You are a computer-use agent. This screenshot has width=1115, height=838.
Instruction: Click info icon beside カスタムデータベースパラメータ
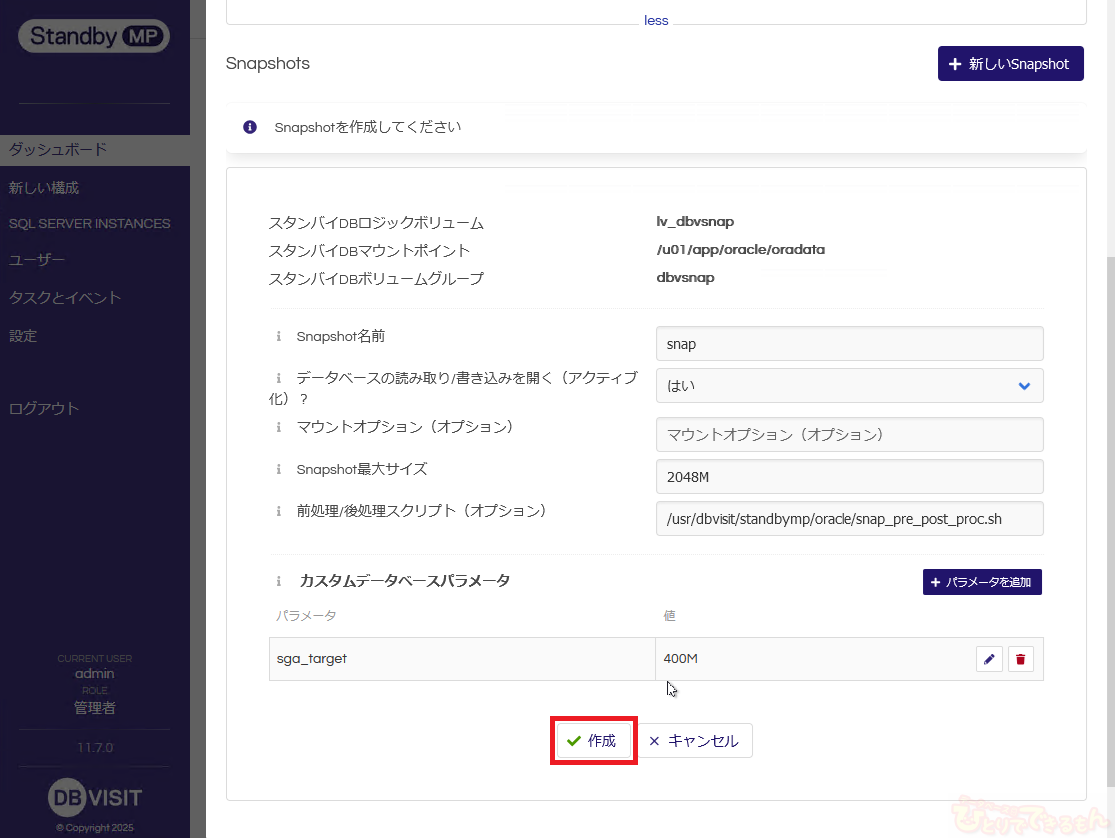click(x=279, y=581)
